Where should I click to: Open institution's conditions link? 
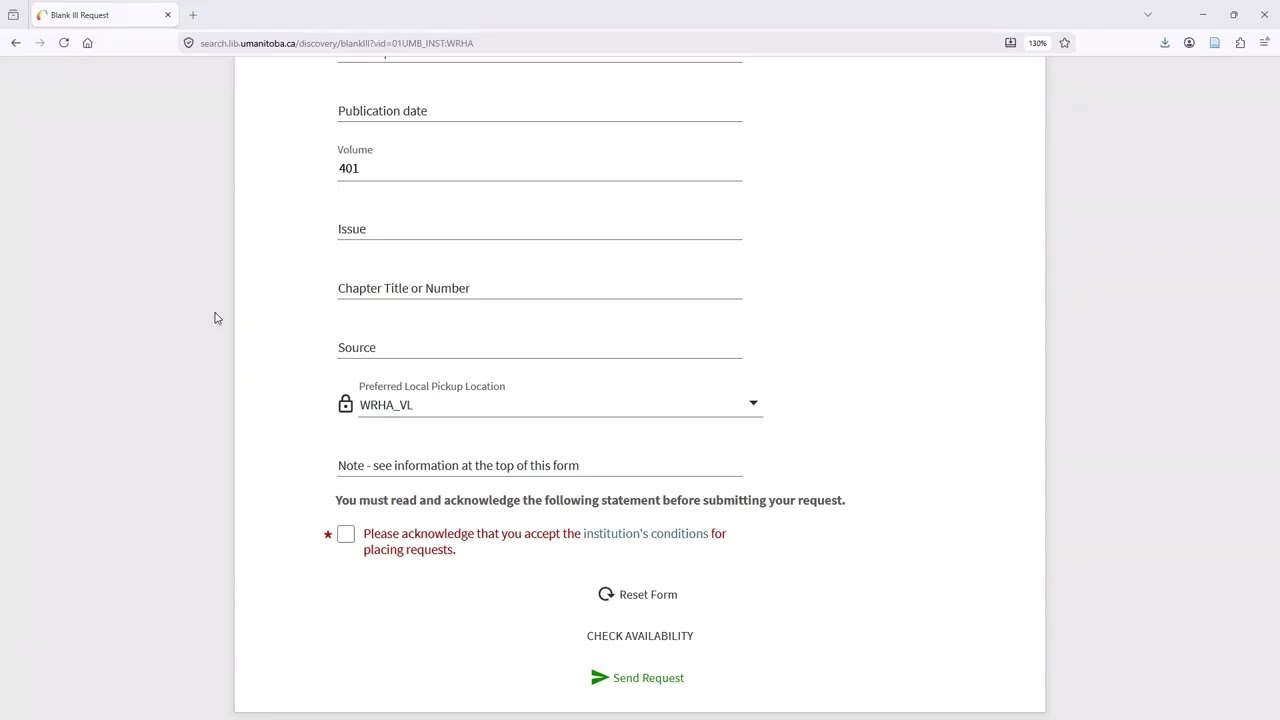click(646, 533)
